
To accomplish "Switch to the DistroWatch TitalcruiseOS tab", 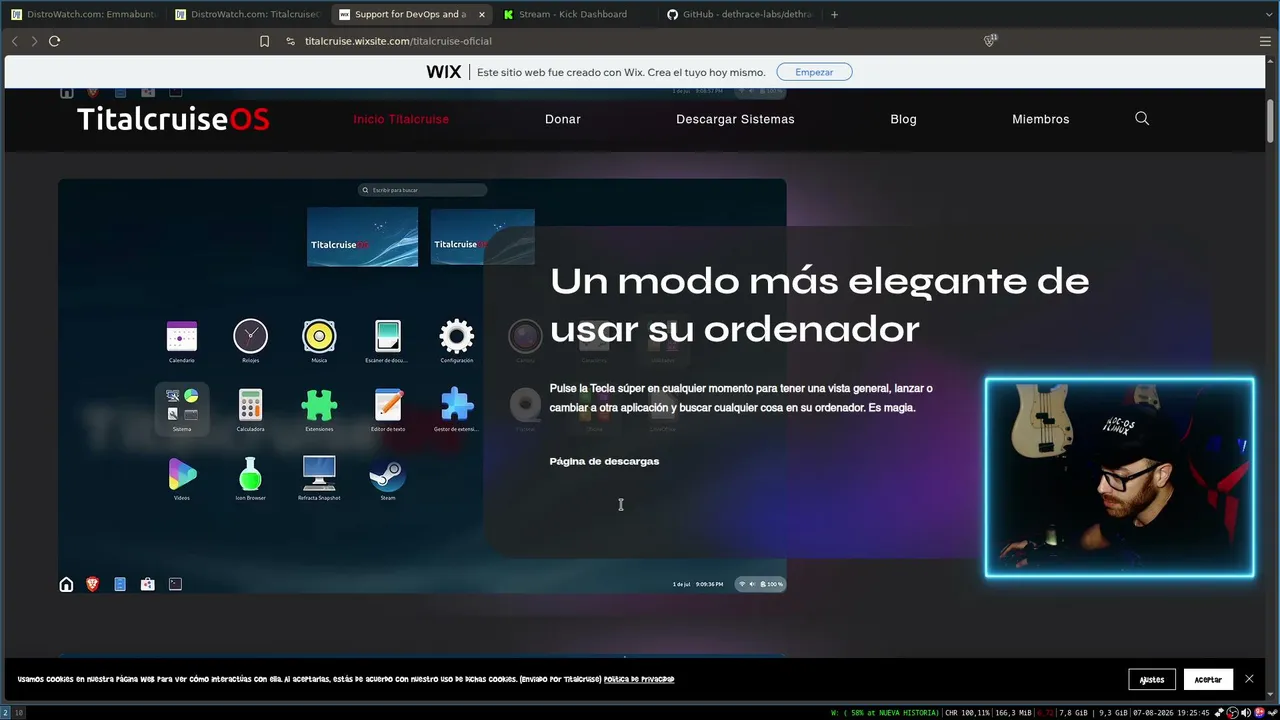I will 246,14.
